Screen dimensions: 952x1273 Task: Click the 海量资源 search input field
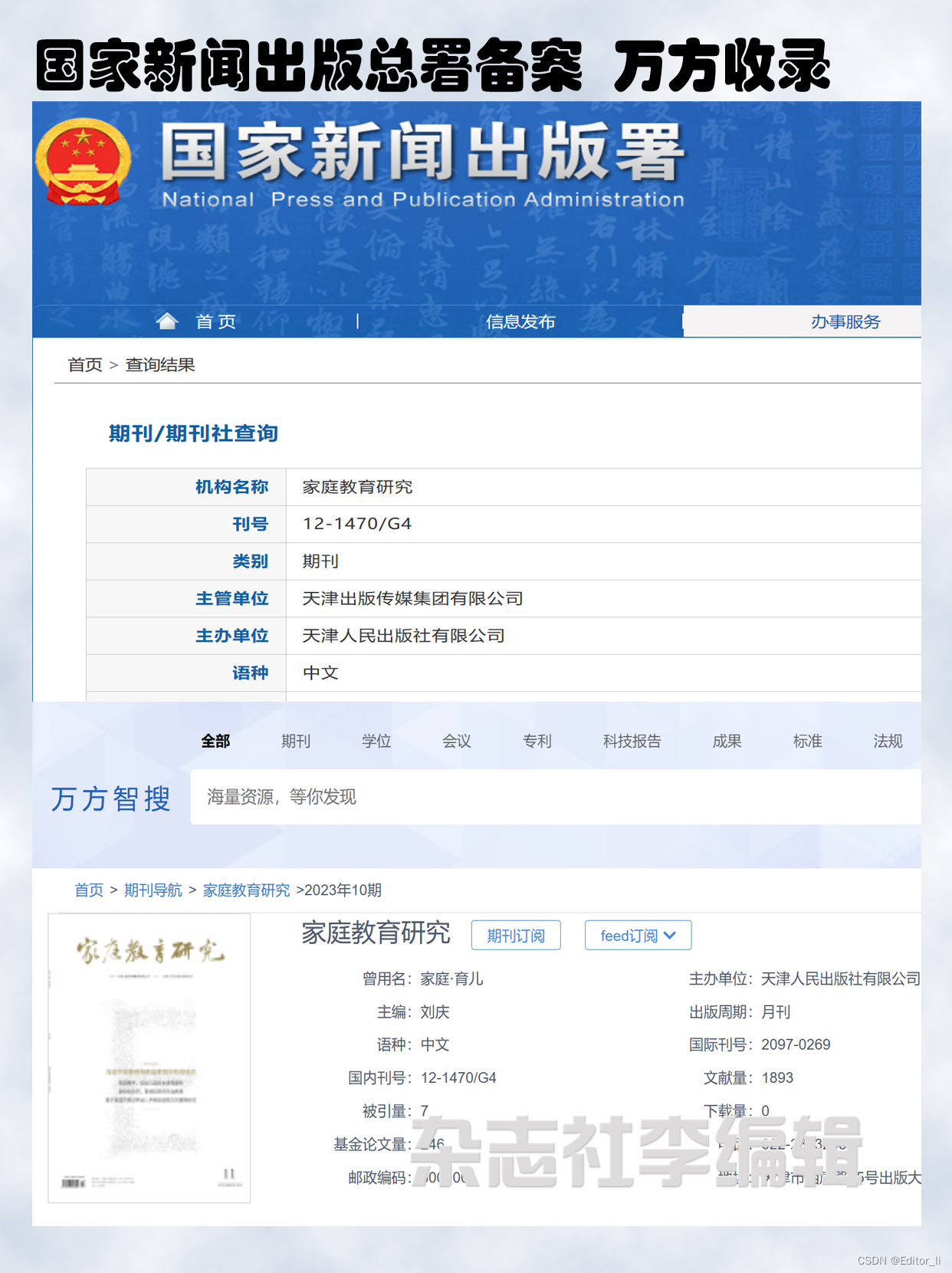point(556,797)
